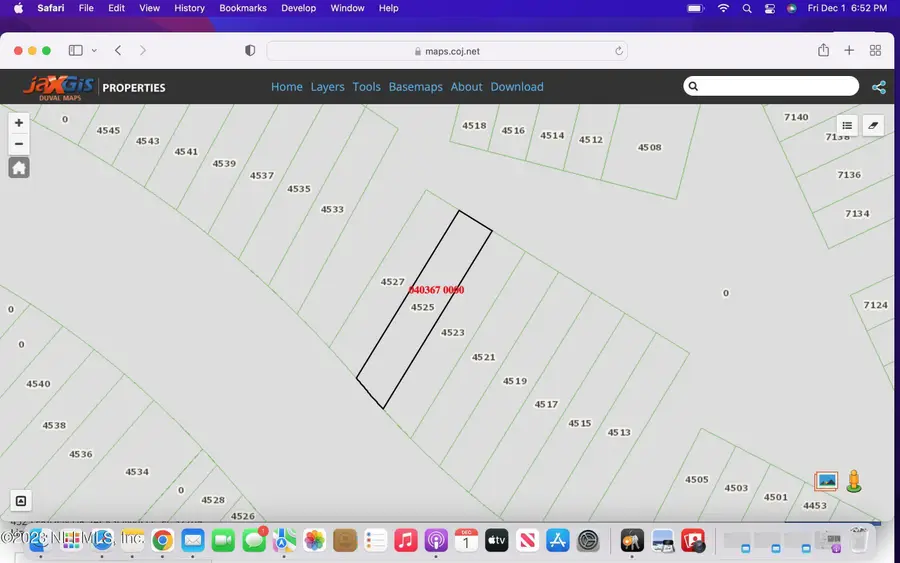Click the parcel labeled 4508
Image resolution: width=900 pixels, height=563 pixels.
click(x=649, y=147)
